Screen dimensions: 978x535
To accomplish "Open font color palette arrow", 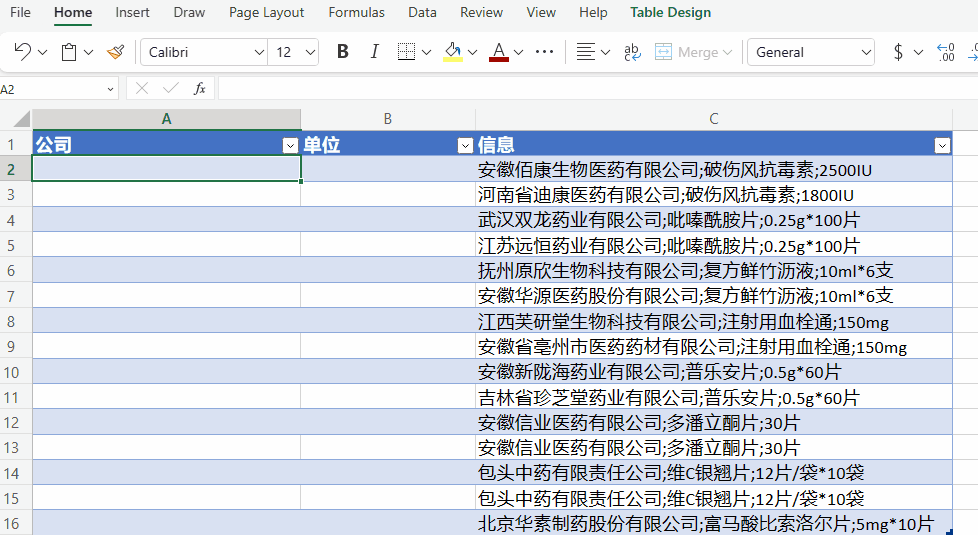I will (x=518, y=52).
